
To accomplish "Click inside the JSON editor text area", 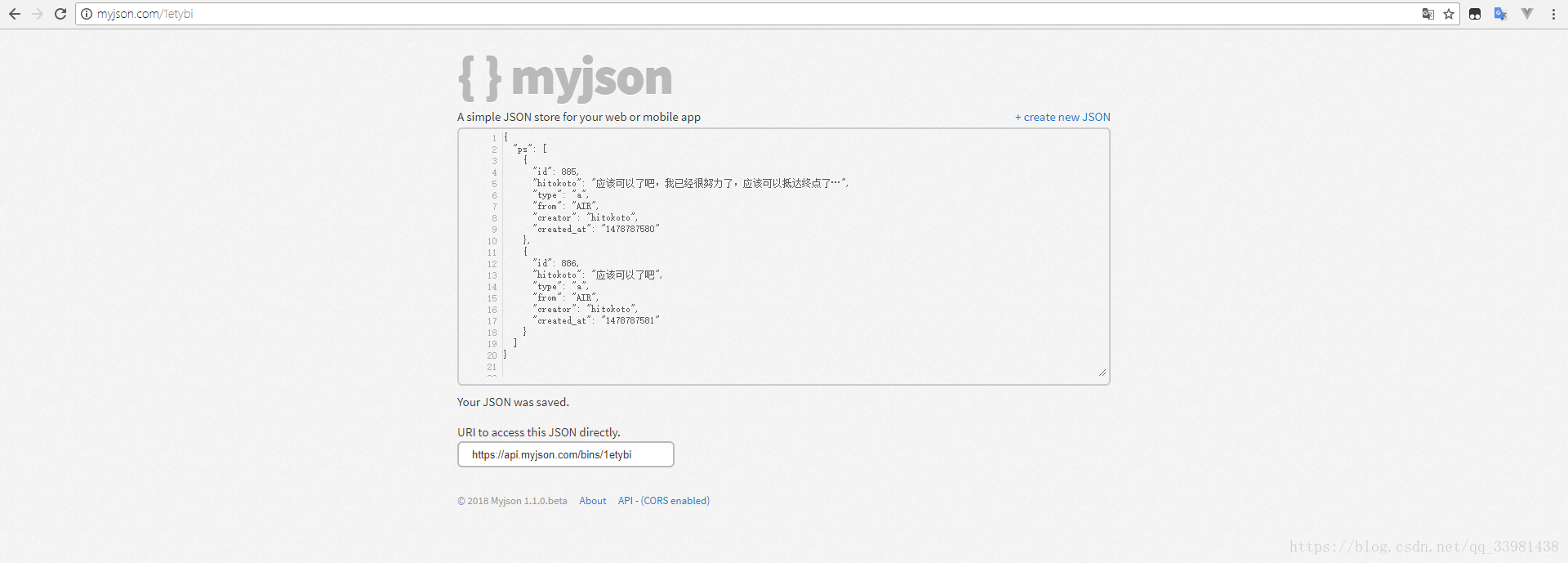I will click(783, 257).
